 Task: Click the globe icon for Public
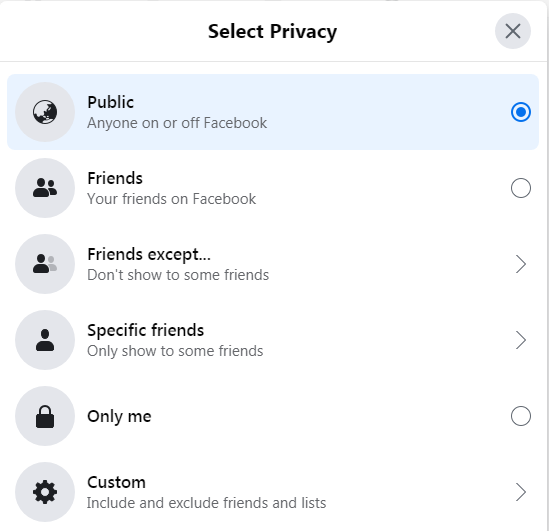(x=45, y=112)
